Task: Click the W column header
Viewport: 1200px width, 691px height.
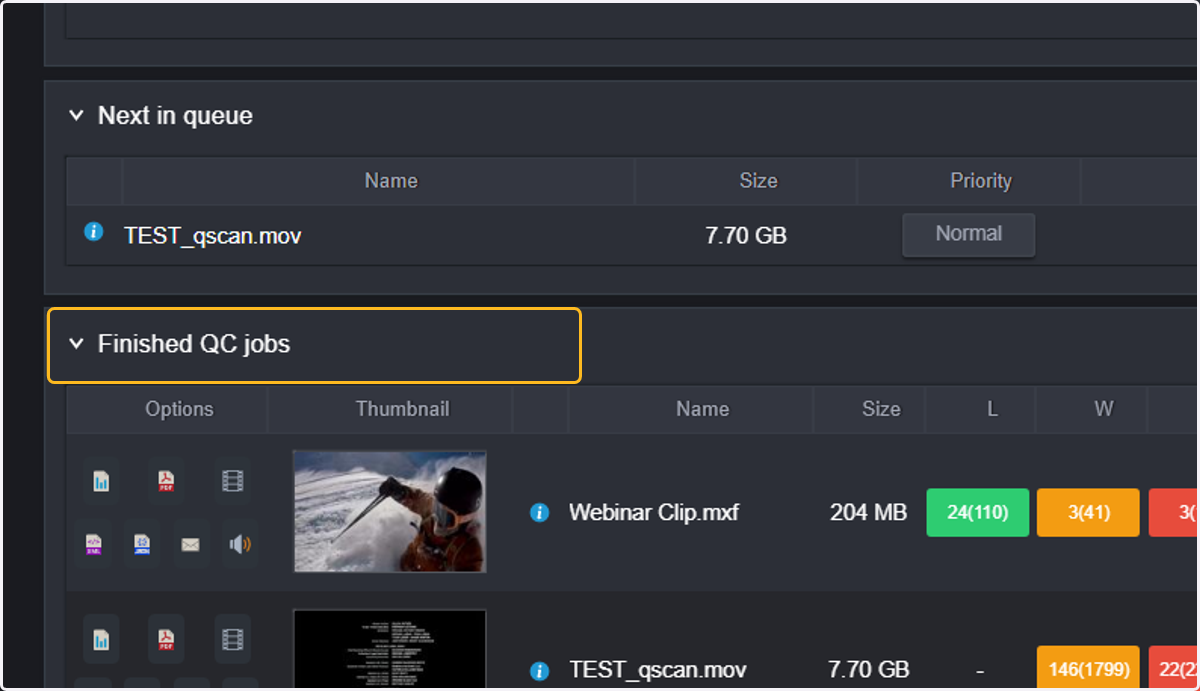Action: pyautogui.click(x=1103, y=409)
